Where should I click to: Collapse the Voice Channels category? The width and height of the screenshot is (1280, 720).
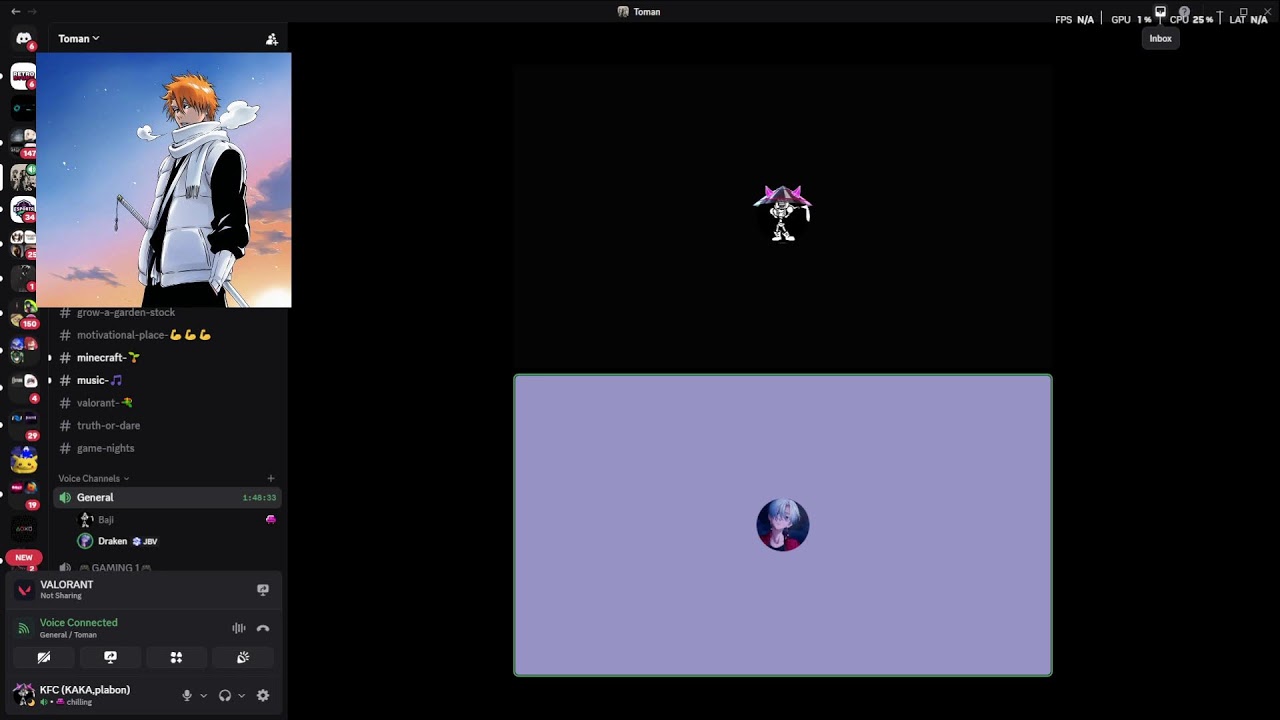click(93, 478)
